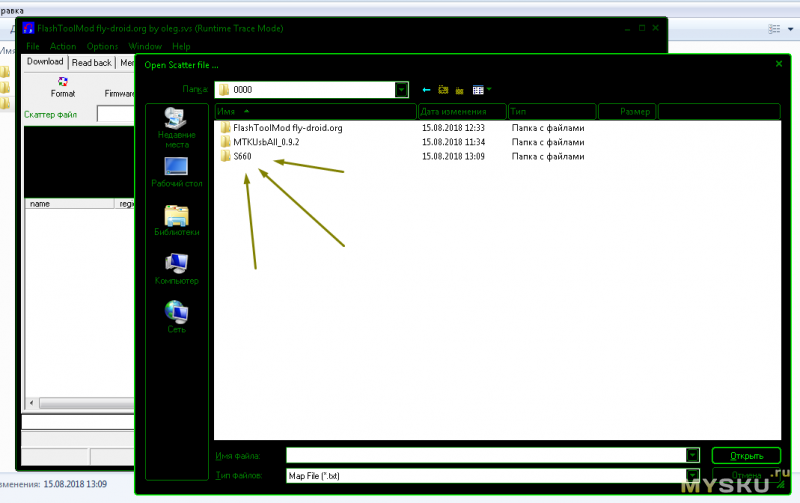Sort by Тип column header
Viewport: 800px width, 503px height.
click(553, 111)
